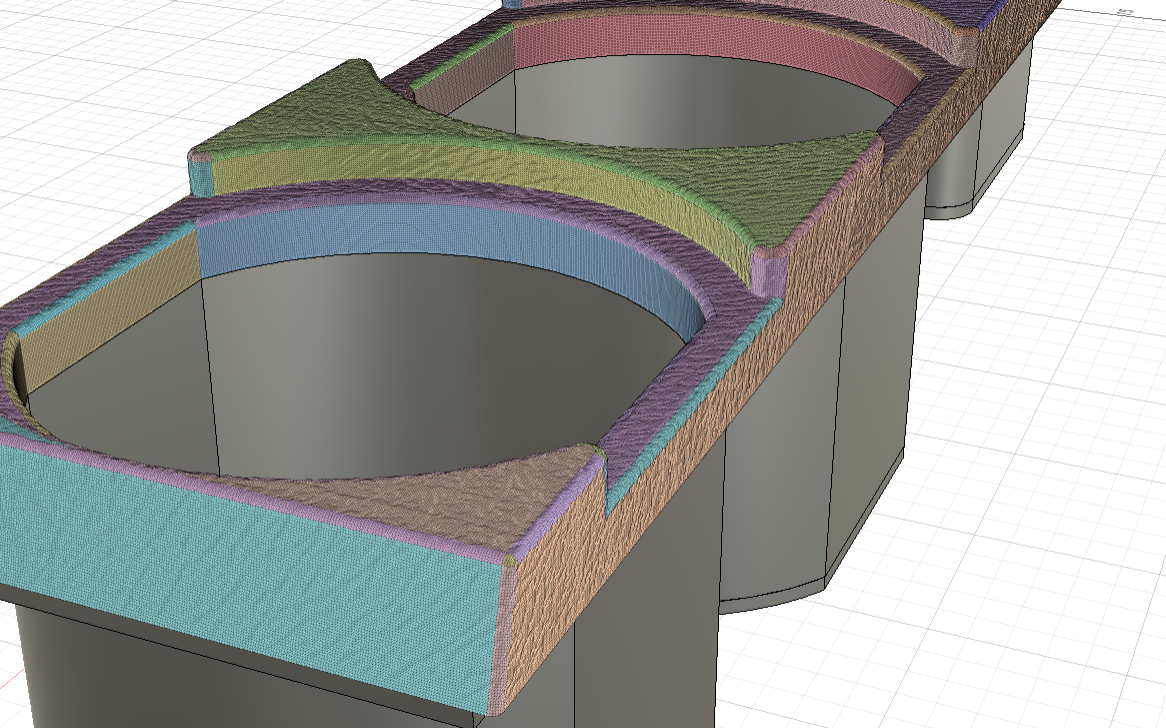
Task: Select the red inner curved face of far cutout
Action: point(700,45)
